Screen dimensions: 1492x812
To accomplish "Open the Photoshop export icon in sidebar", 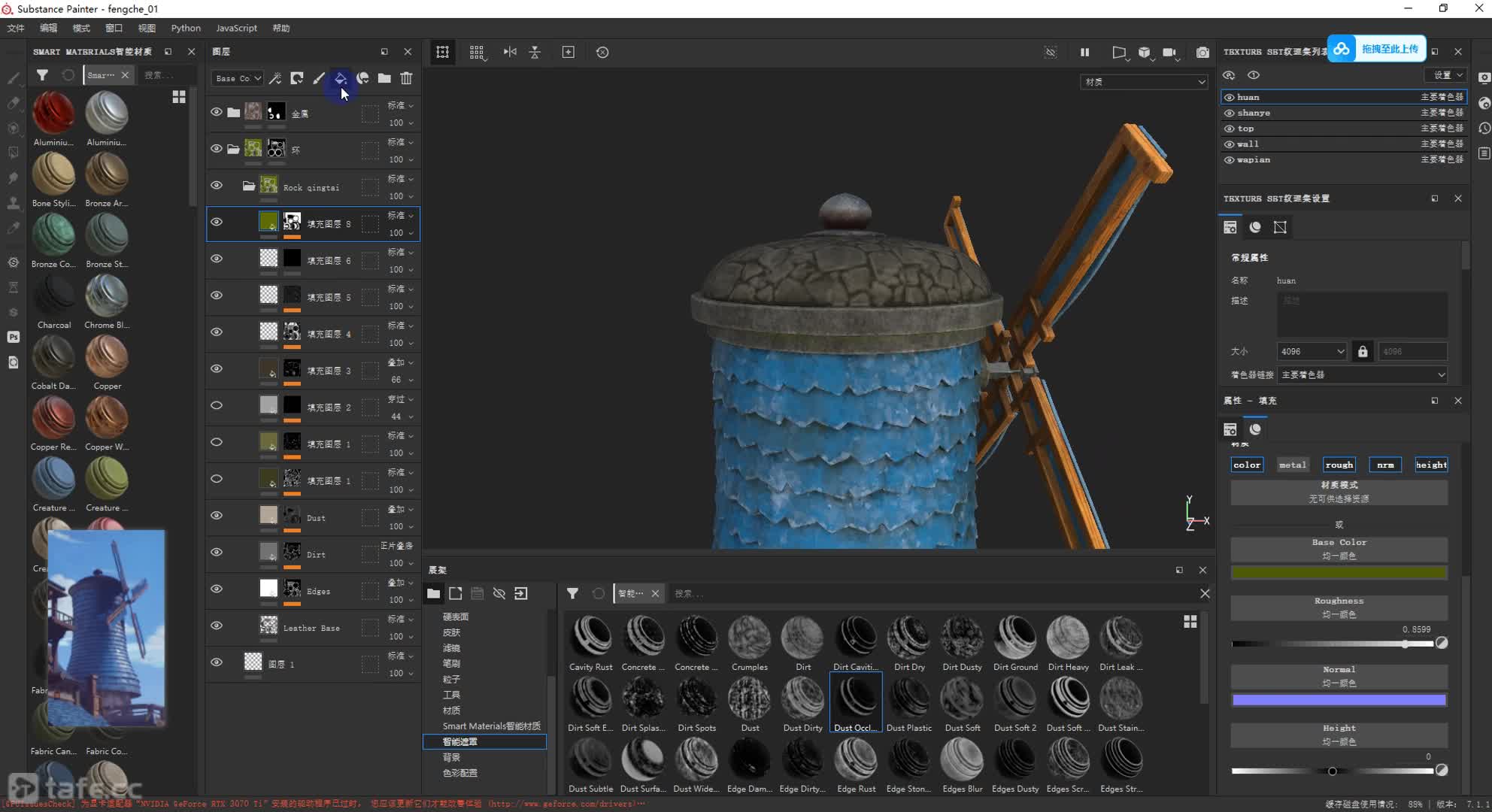I will (14, 337).
